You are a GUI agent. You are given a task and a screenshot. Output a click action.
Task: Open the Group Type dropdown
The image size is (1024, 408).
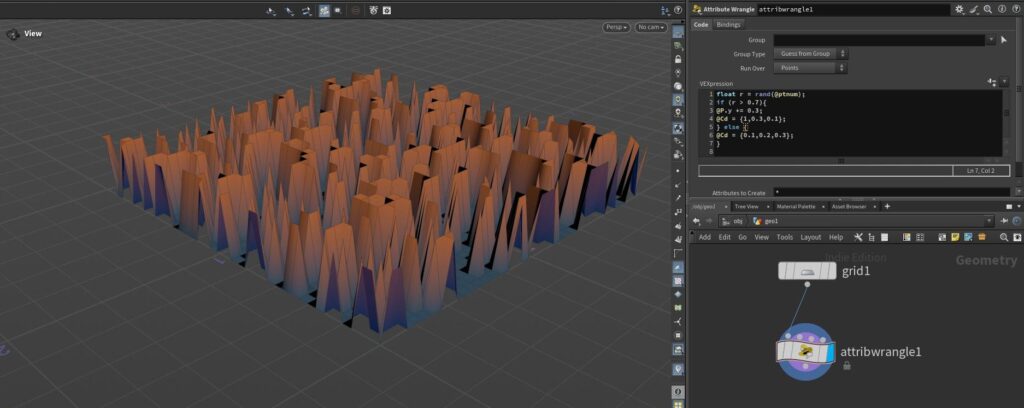click(x=810, y=54)
